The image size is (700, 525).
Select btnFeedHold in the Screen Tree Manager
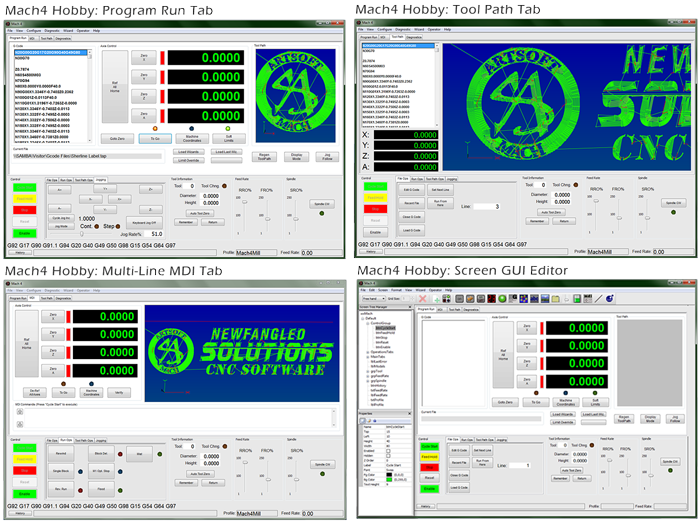[385, 333]
